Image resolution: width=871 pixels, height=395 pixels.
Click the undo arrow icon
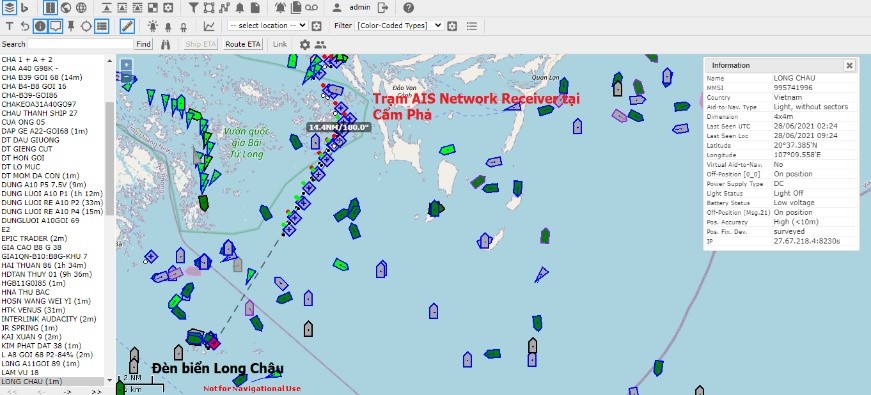coord(24,26)
